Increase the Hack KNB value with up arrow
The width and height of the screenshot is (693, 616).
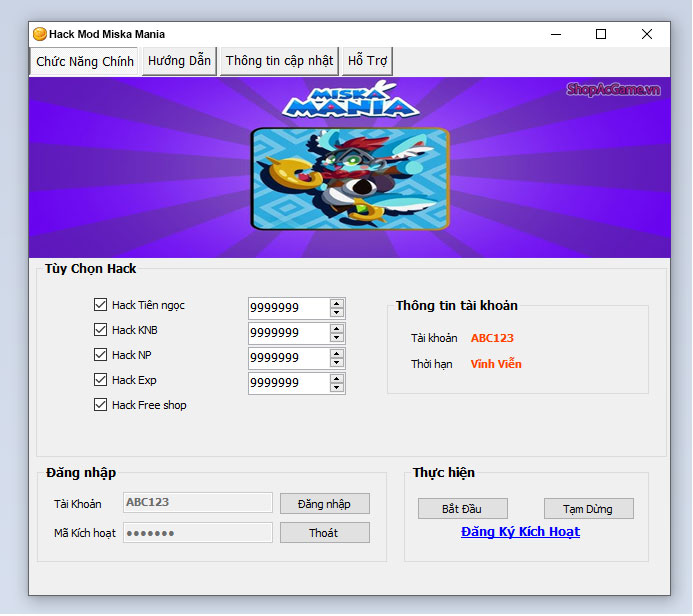coord(337,329)
